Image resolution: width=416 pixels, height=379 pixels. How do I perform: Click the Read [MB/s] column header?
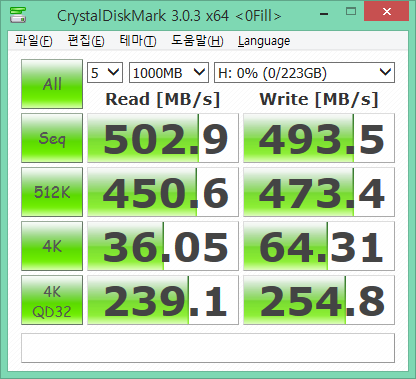[x=163, y=99]
